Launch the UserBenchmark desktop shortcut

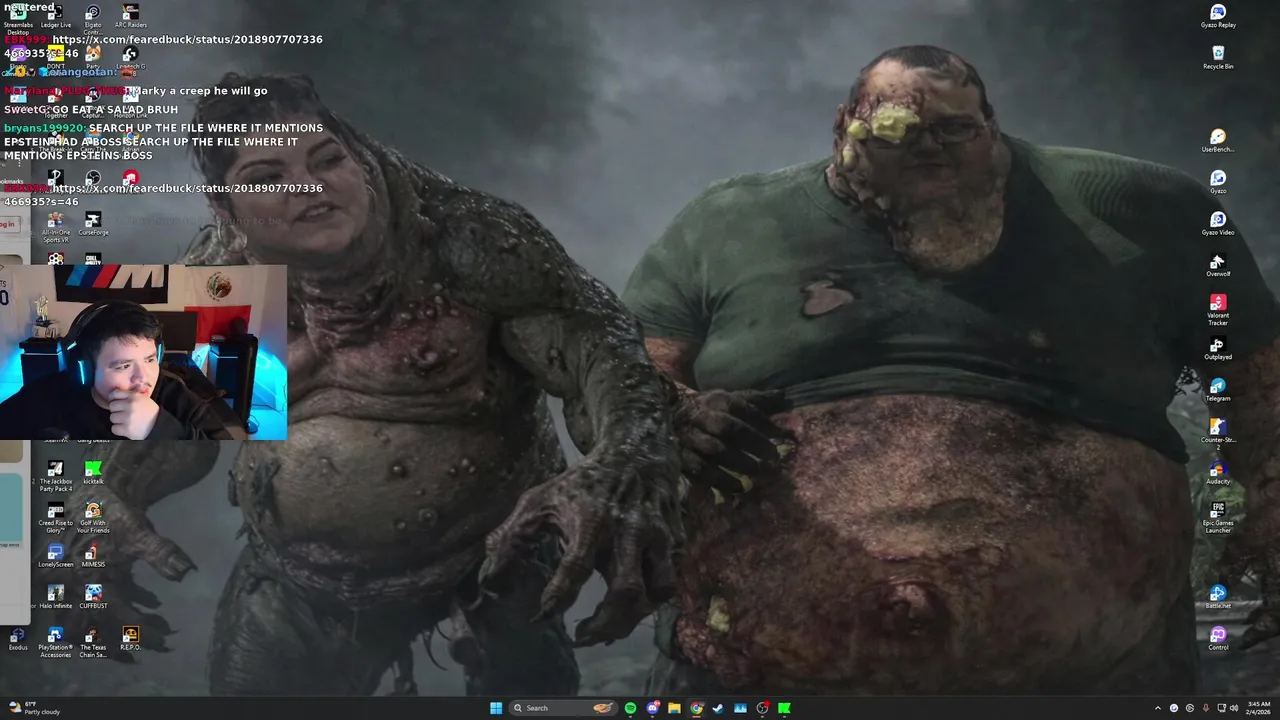(1218, 141)
